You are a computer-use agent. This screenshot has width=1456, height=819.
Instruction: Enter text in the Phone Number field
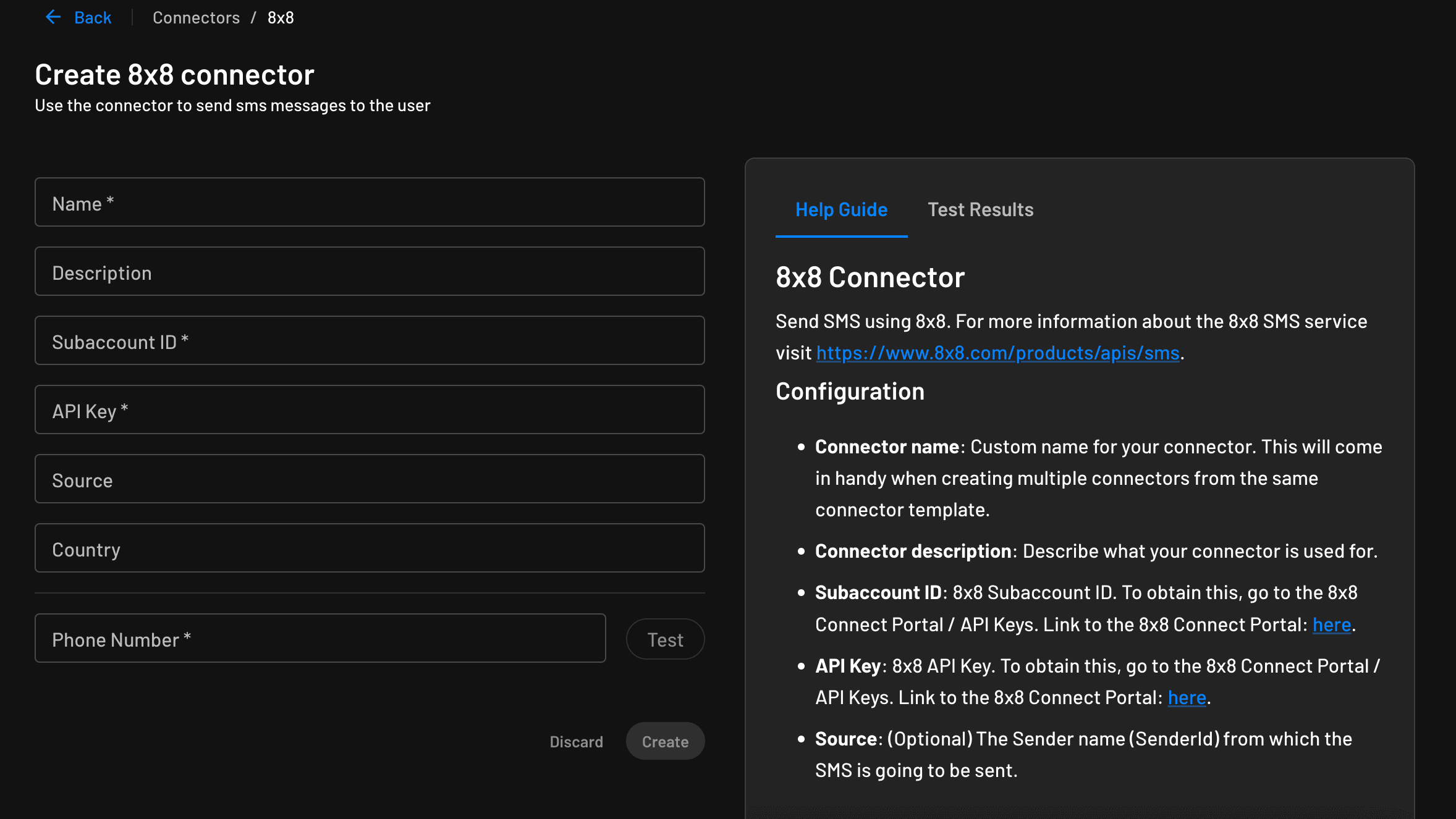coord(320,638)
